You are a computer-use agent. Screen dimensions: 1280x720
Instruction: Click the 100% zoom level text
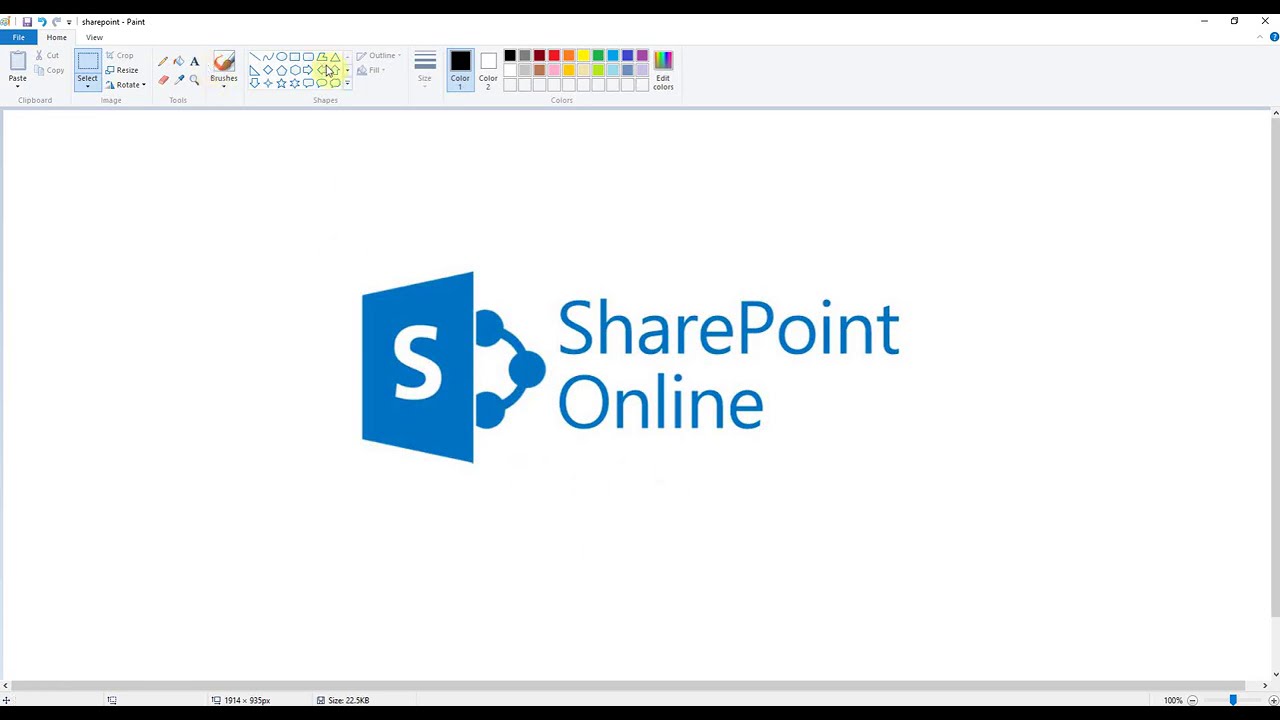[1173, 700]
